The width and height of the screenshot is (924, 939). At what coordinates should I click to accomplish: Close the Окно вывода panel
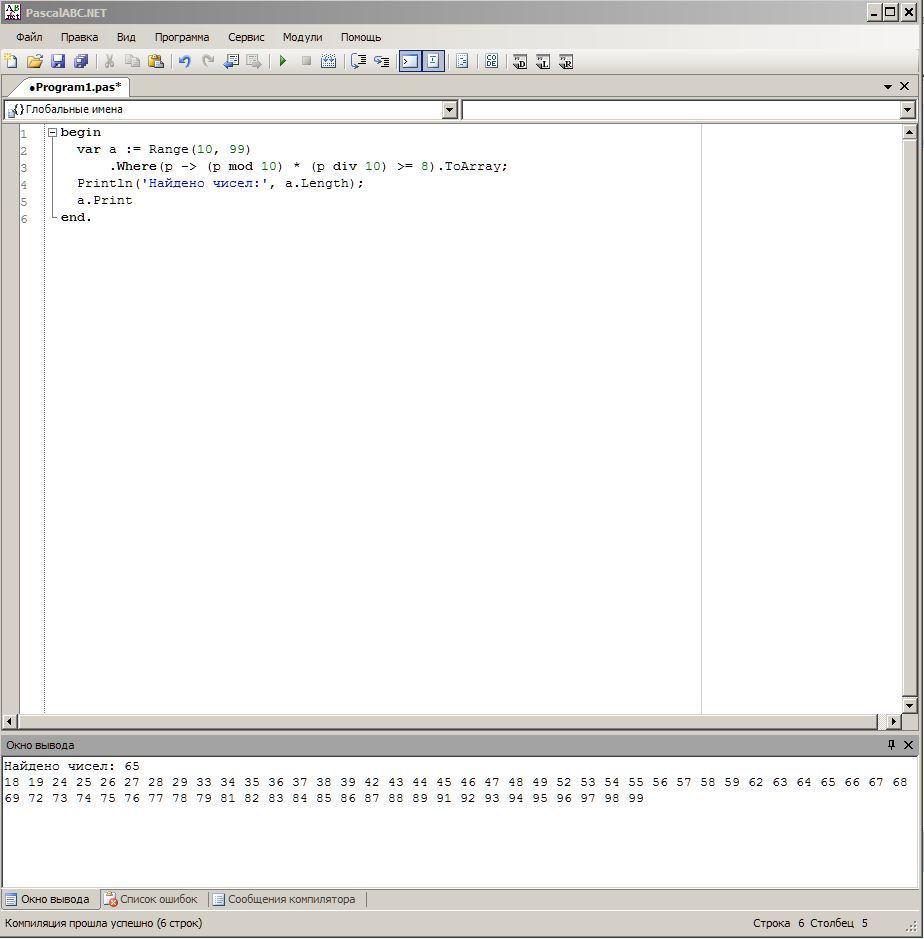click(x=908, y=745)
